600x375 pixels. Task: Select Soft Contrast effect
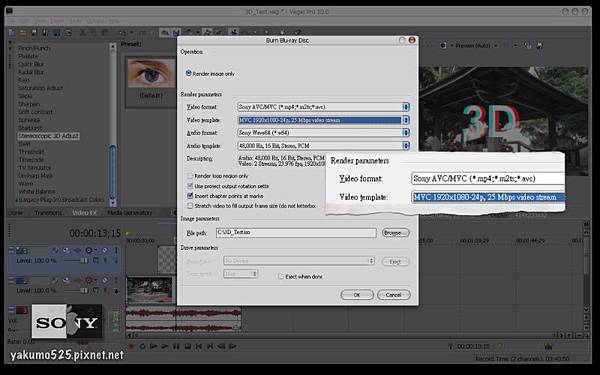point(35,112)
